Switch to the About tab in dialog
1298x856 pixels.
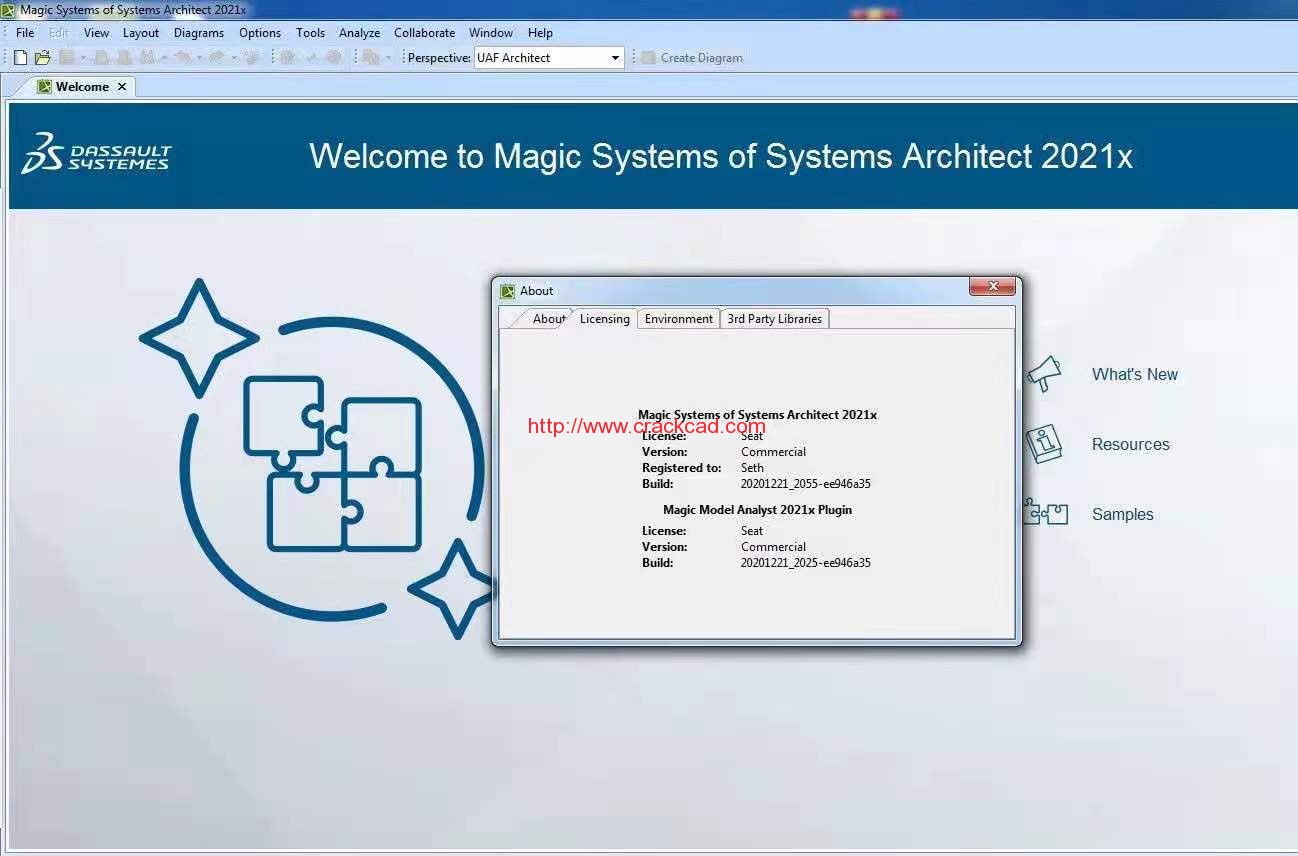(x=549, y=319)
